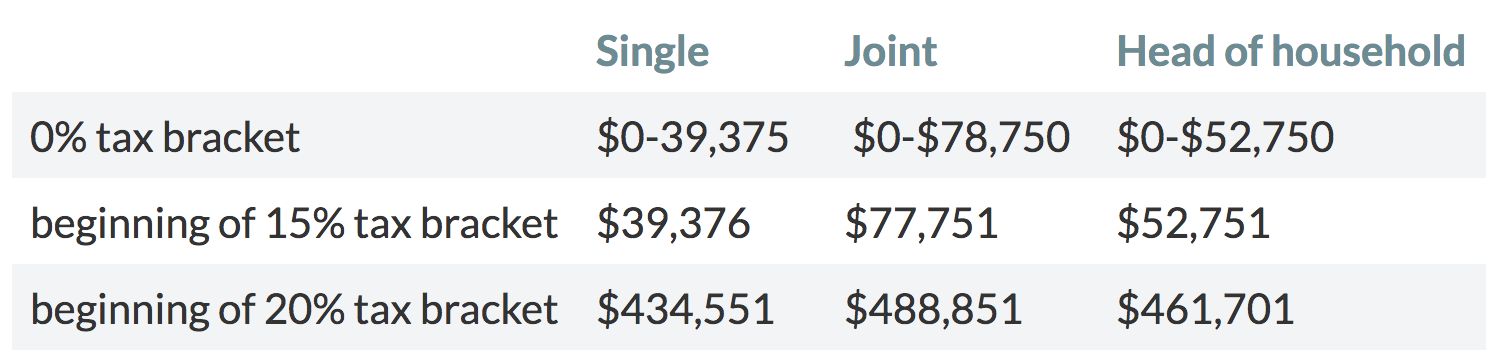
Task: Click the Head of household column header
Action: click(1291, 51)
